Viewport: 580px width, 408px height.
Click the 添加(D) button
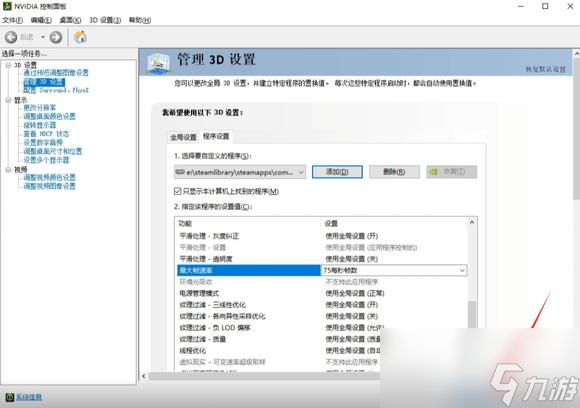pyautogui.click(x=337, y=172)
